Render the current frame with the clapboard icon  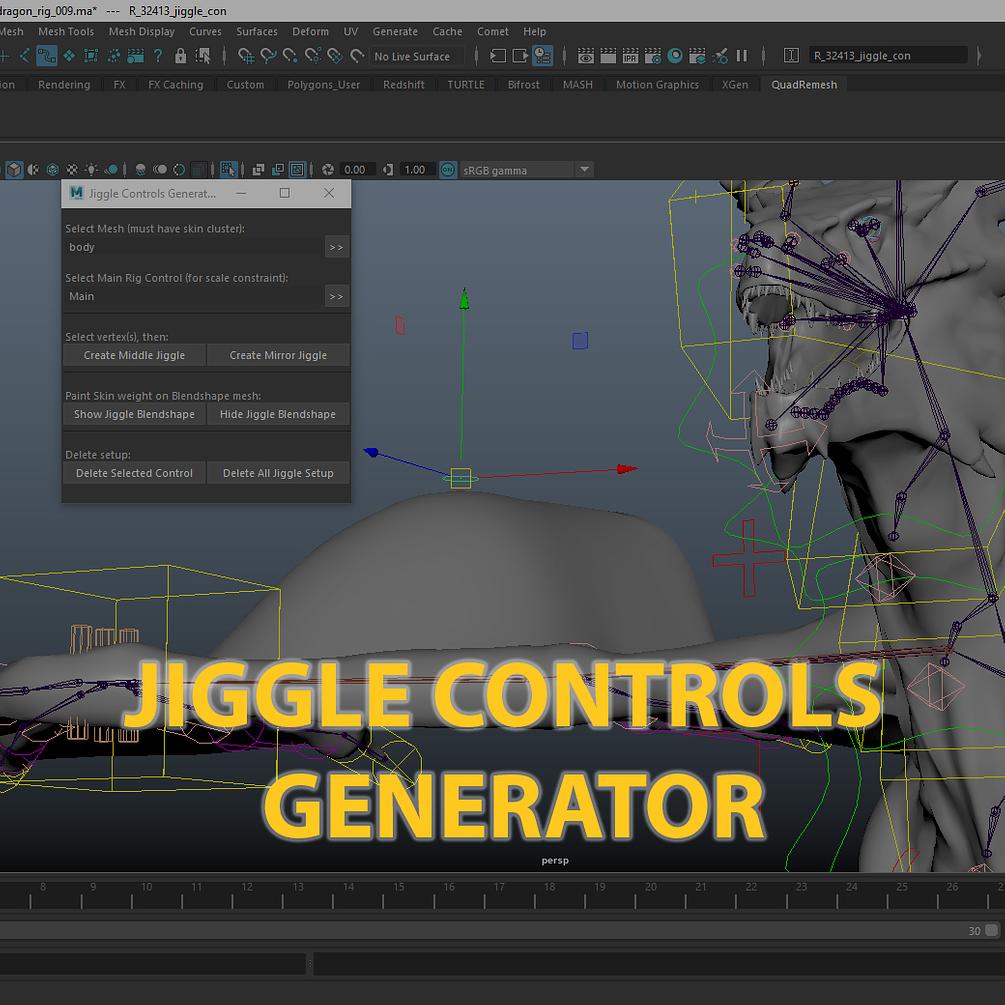pyautogui.click(x=607, y=56)
